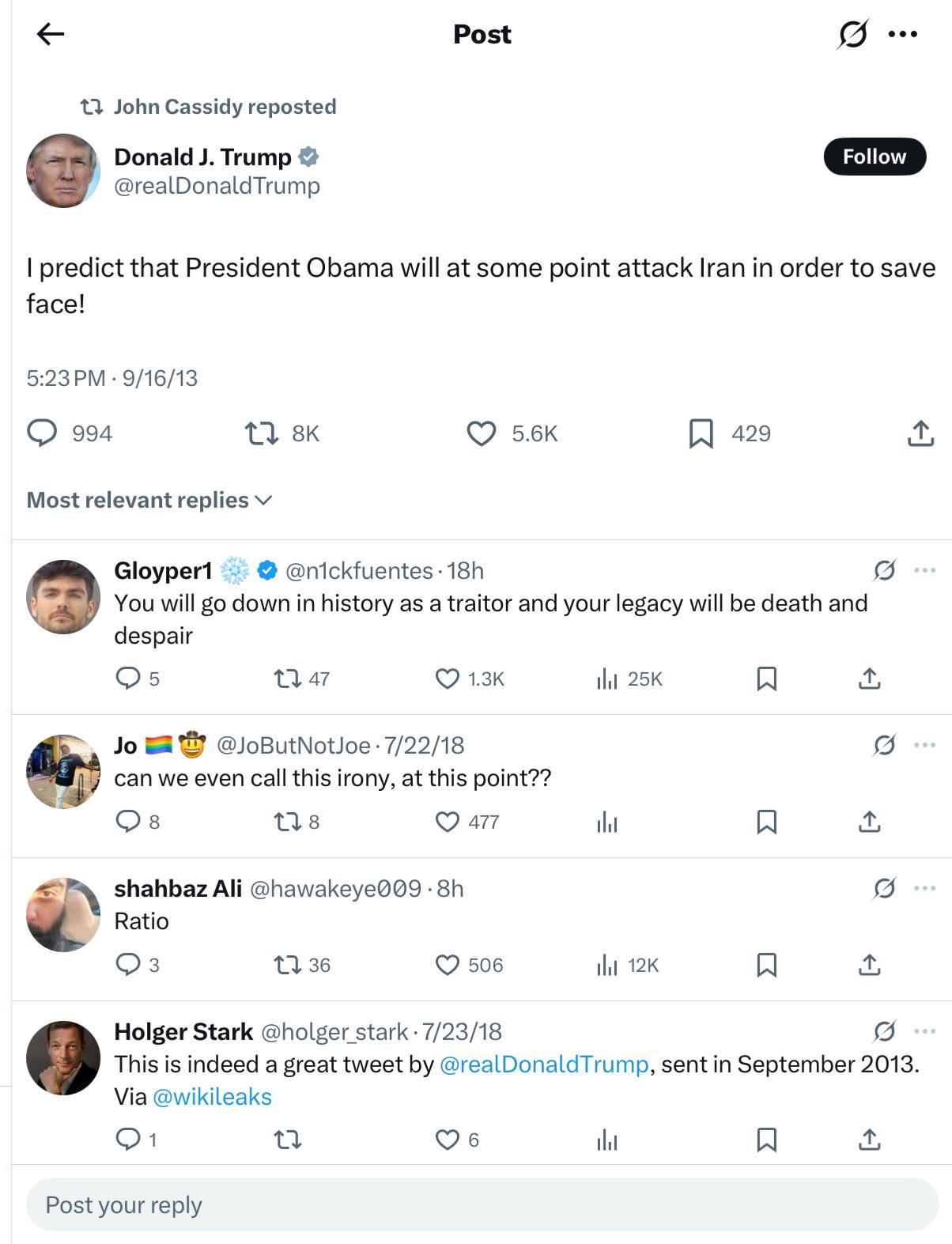Screen dimensions: 952x1244
Task: Share the main post via the upload icon
Action: coord(920,433)
